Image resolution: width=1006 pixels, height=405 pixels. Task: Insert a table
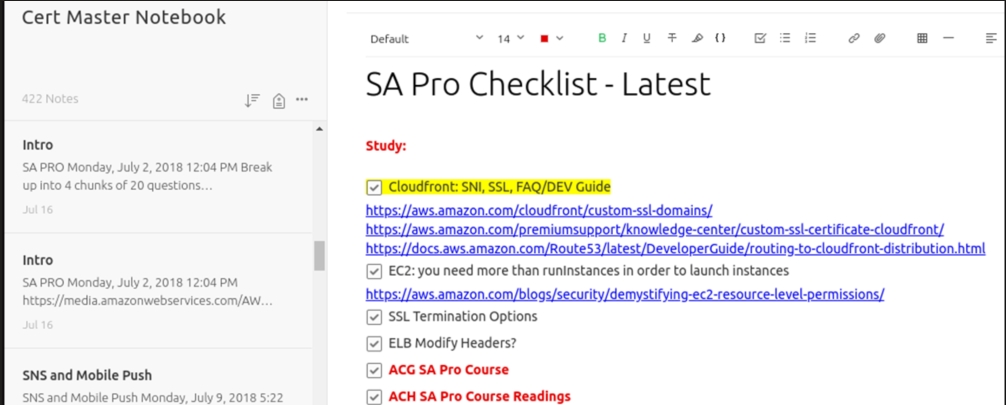coord(922,39)
